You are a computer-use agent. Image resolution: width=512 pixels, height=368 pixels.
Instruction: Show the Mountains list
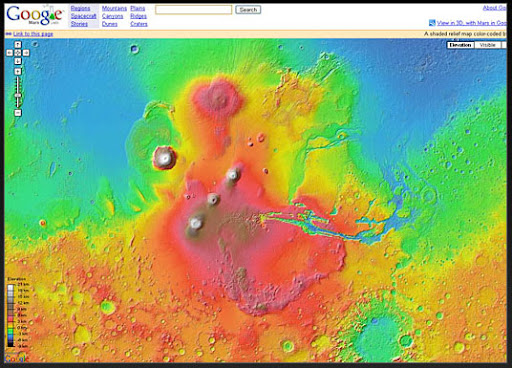(x=114, y=8)
